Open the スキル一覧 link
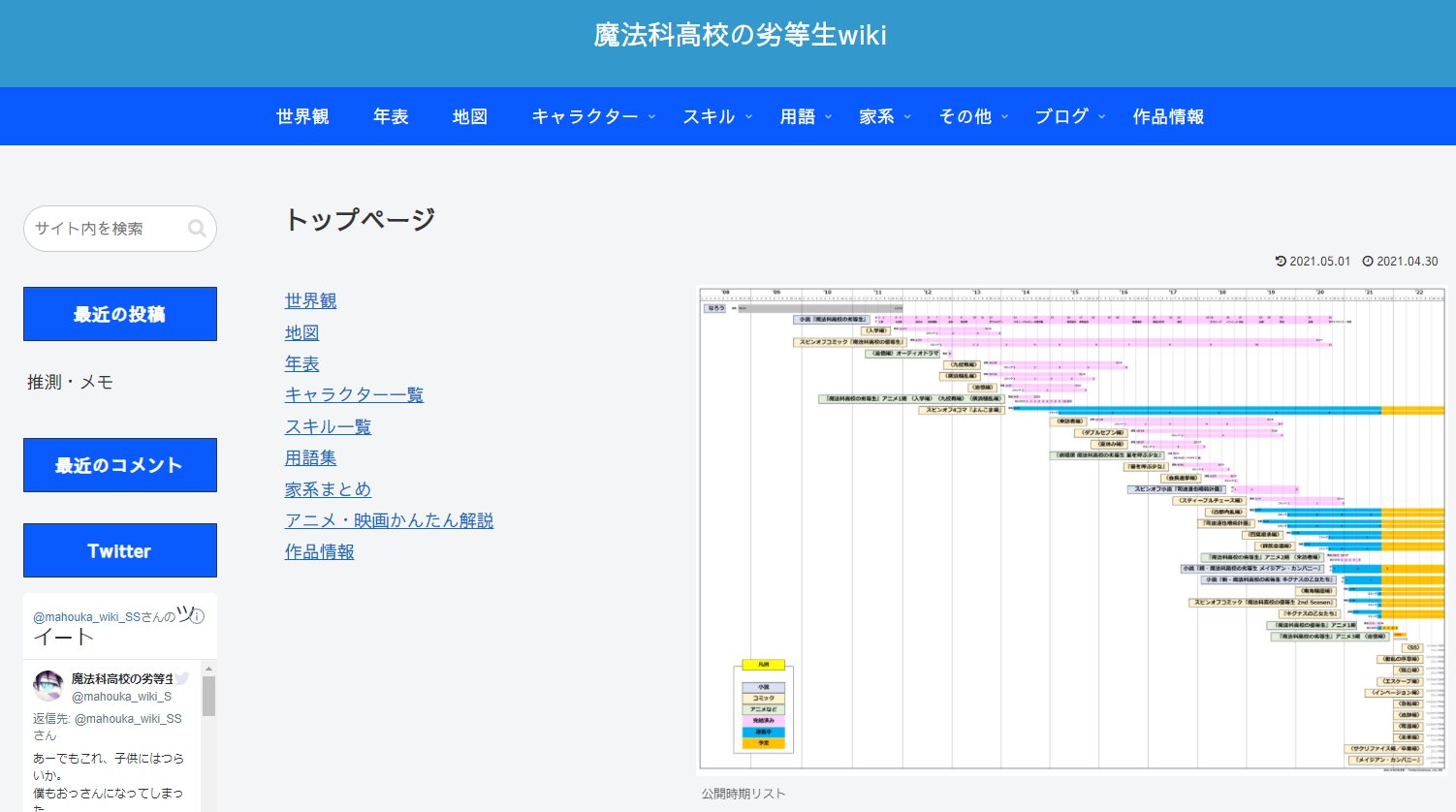The height and width of the screenshot is (812, 1456). pos(328,426)
